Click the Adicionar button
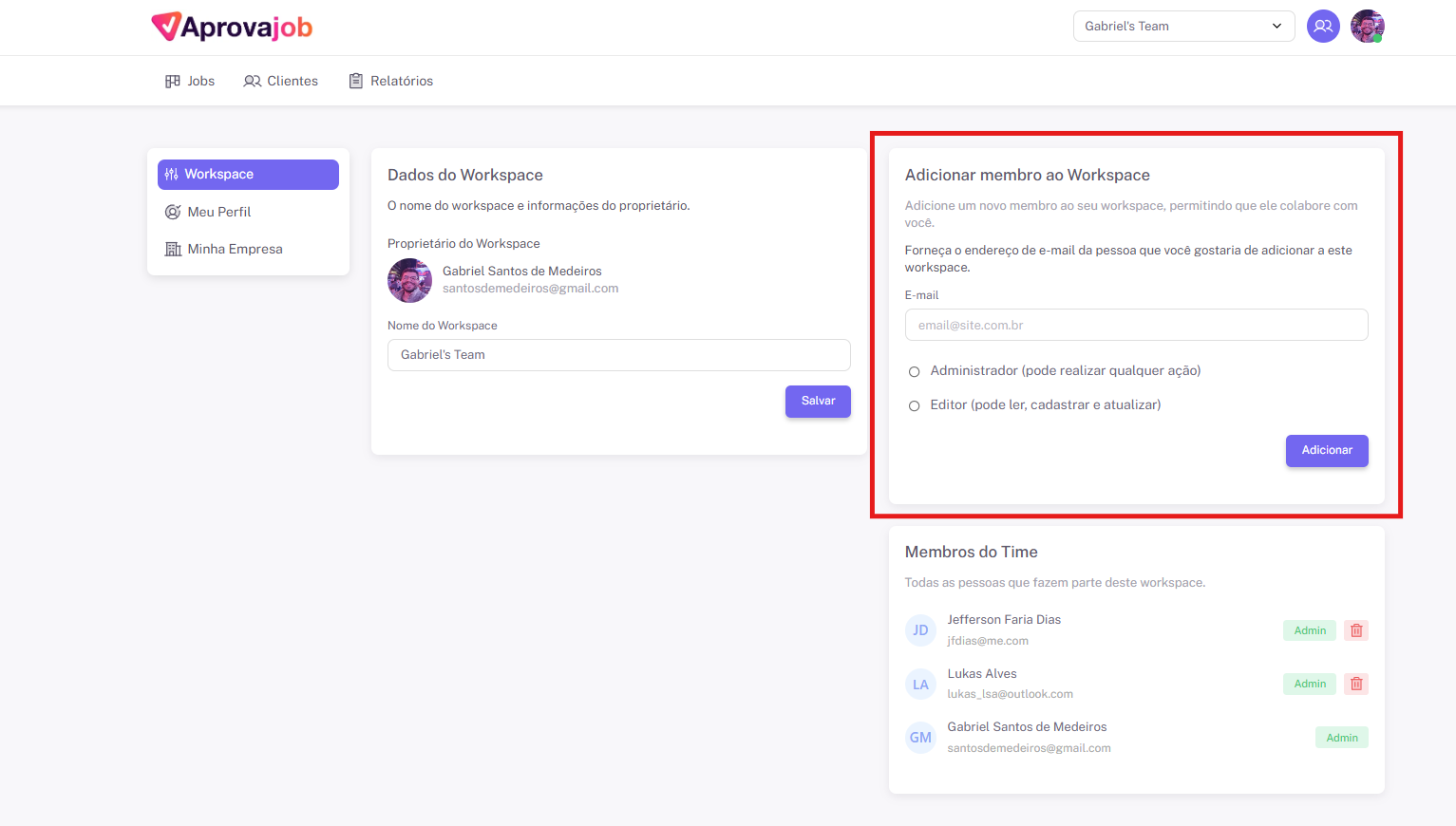The width and height of the screenshot is (1456, 826). pos(1326,450)
